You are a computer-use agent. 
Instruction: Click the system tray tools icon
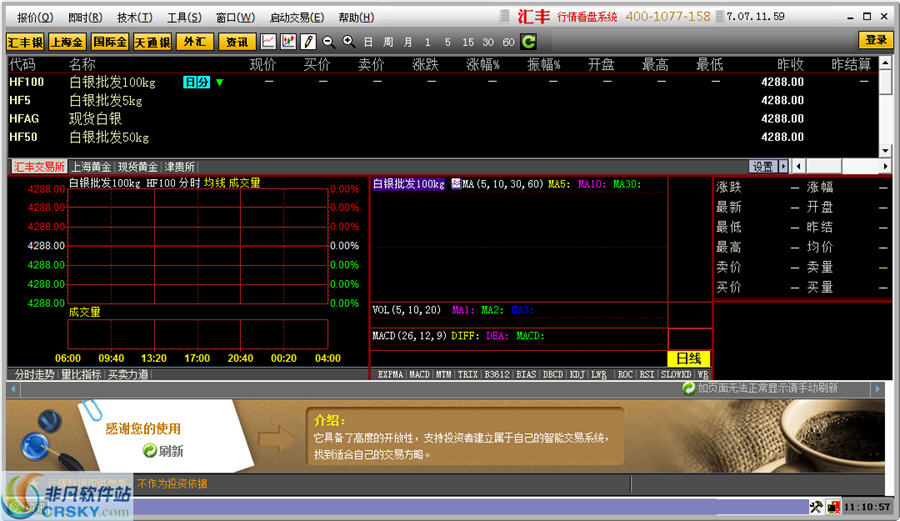816,507
